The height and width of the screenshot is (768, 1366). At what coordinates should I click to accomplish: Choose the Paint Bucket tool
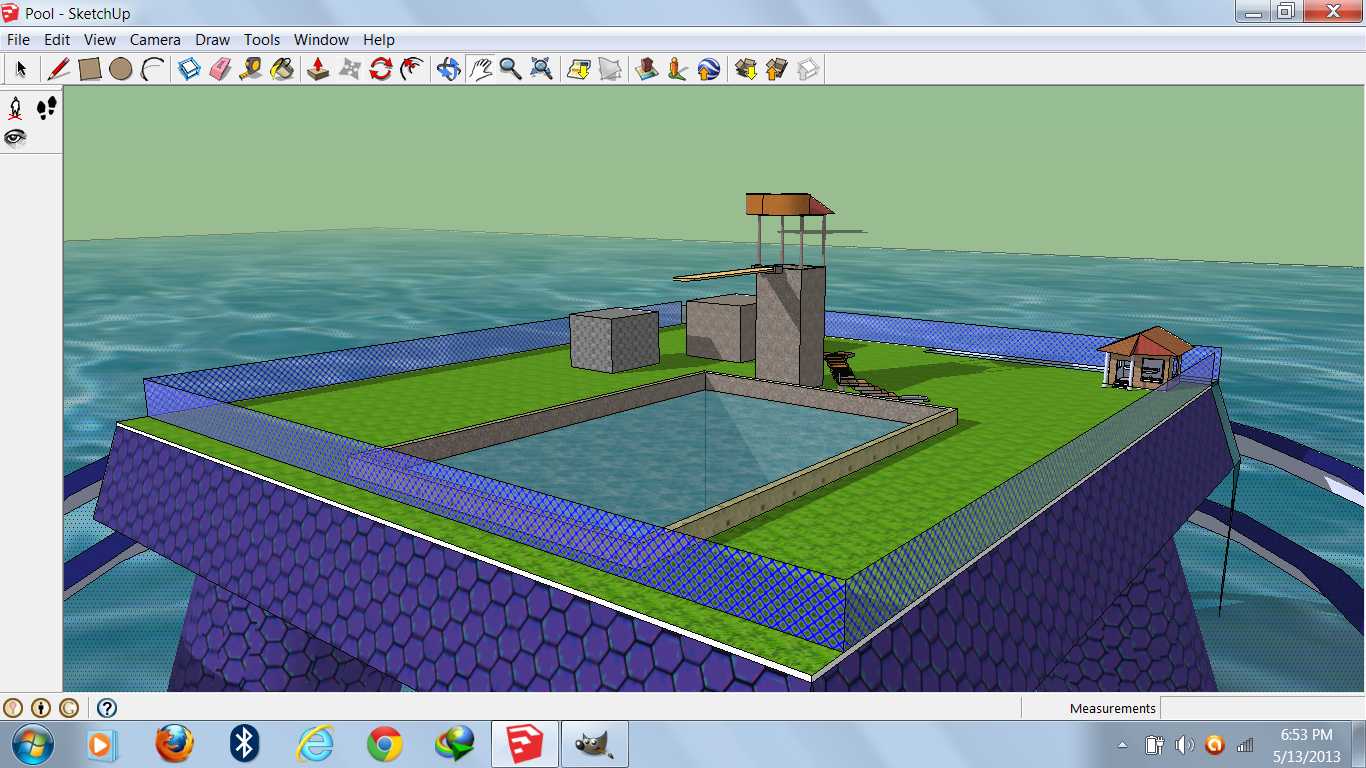(283, 69)
